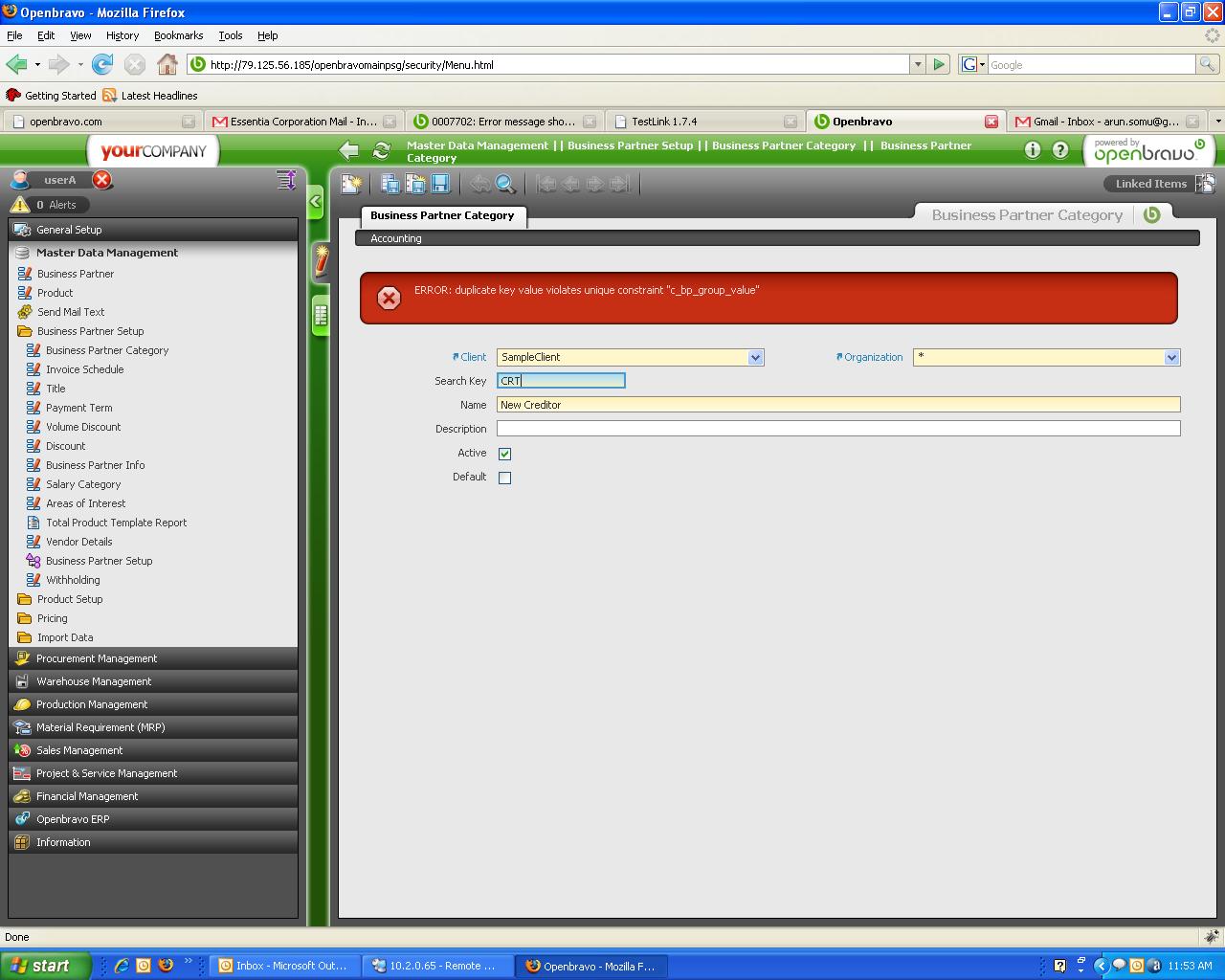This screenshot has width=1225, height=980.
Task: Click the Windows Start button
Action: pos(45,966)
